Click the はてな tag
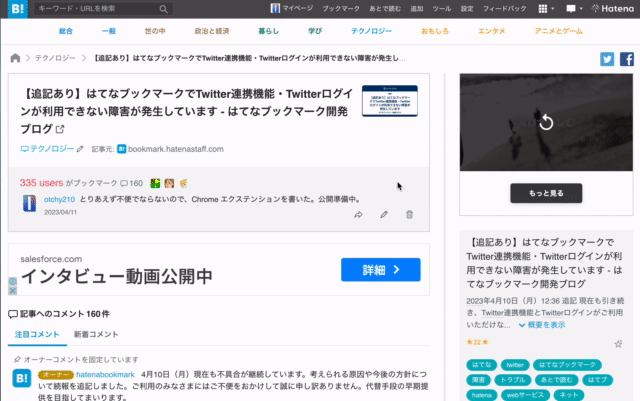Screen dimensions: 640x401 coord(482,365)
